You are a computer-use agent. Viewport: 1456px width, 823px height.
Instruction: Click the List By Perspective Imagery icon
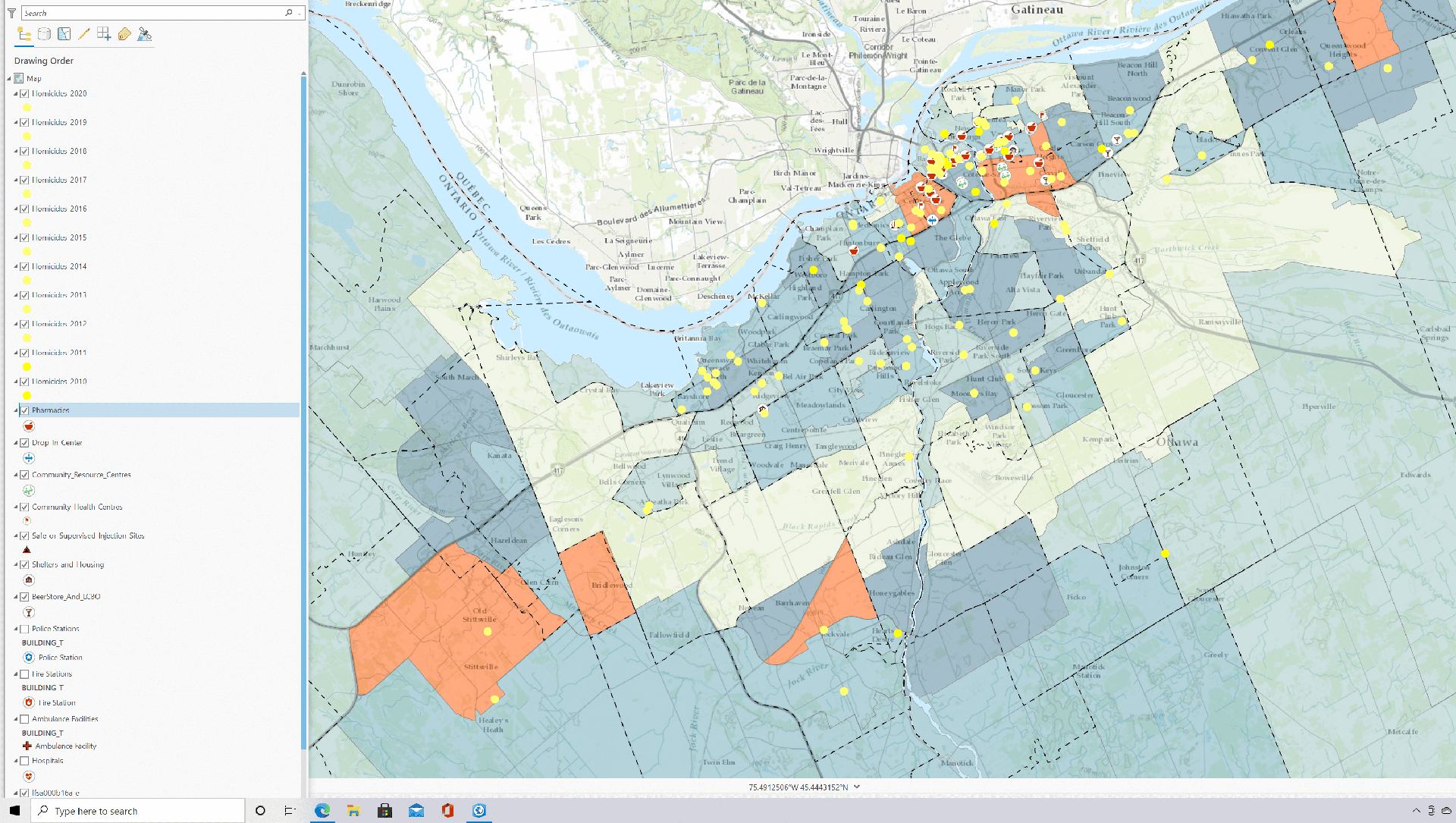click(x=145, y=34)
